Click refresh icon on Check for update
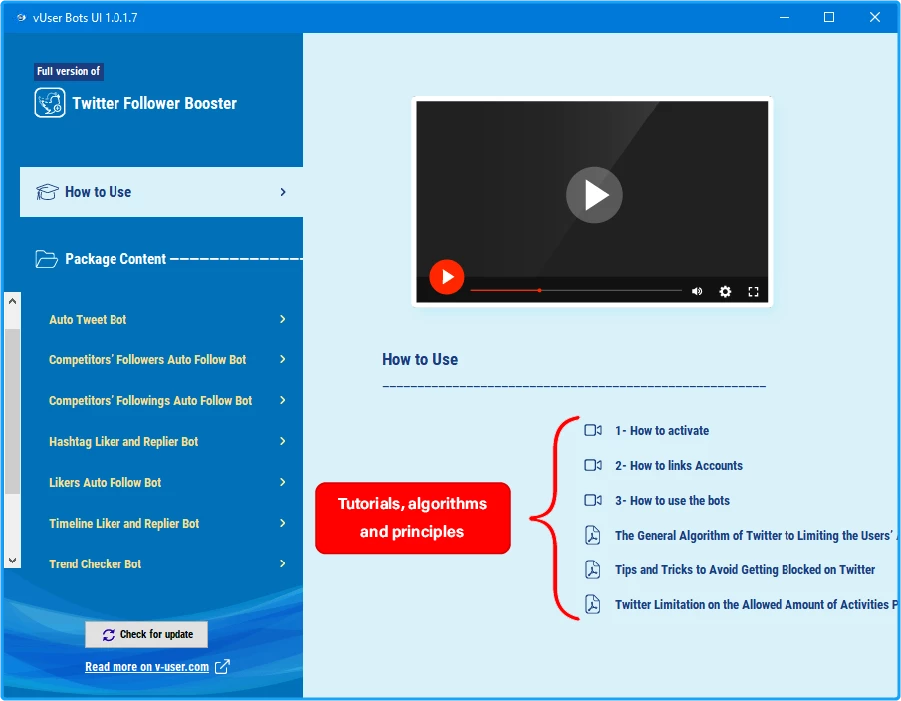Viewport: 901px width, 701px height. 109,634
